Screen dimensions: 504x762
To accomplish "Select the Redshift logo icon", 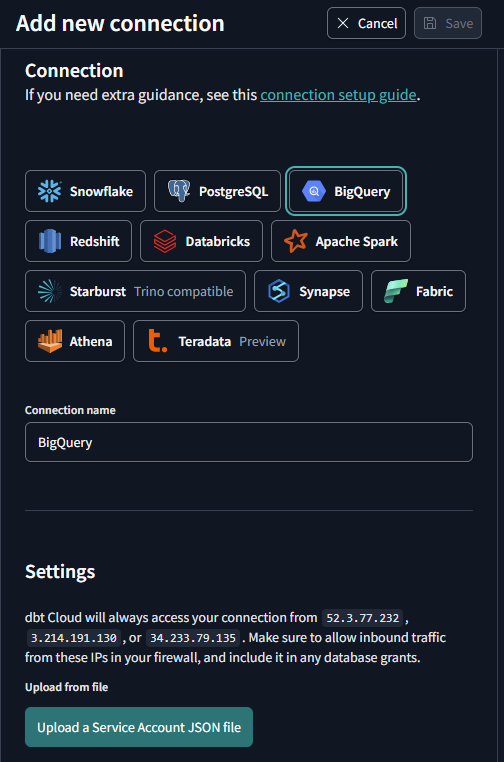I will pyautogui.click(x=50, y=241).
